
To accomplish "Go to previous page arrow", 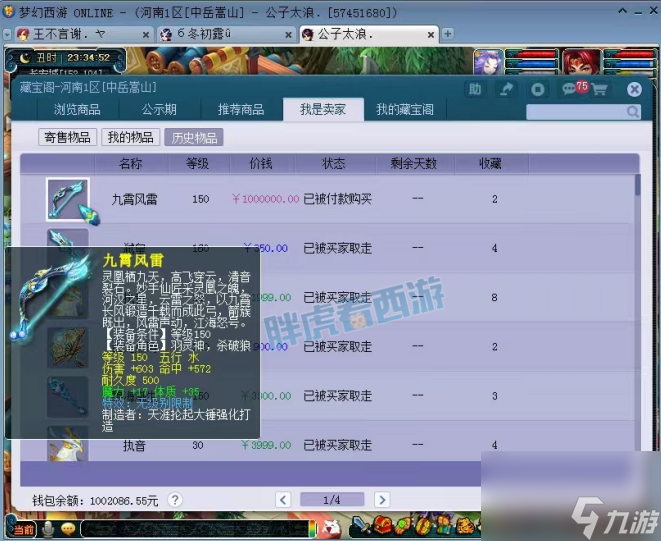I will (283, 500).
